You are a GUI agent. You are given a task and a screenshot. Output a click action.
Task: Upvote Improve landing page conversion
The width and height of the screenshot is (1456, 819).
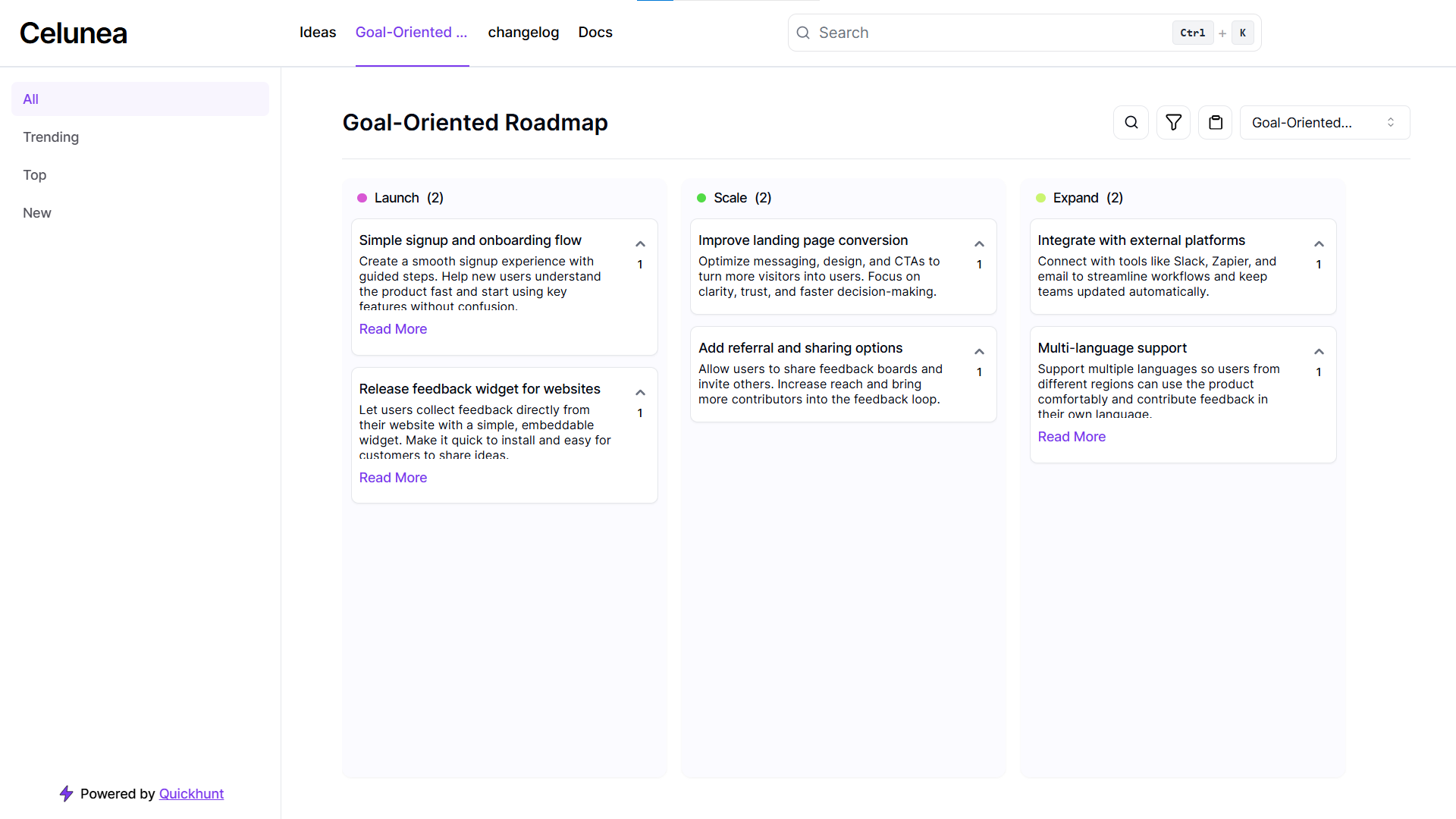tap(979, 244)
